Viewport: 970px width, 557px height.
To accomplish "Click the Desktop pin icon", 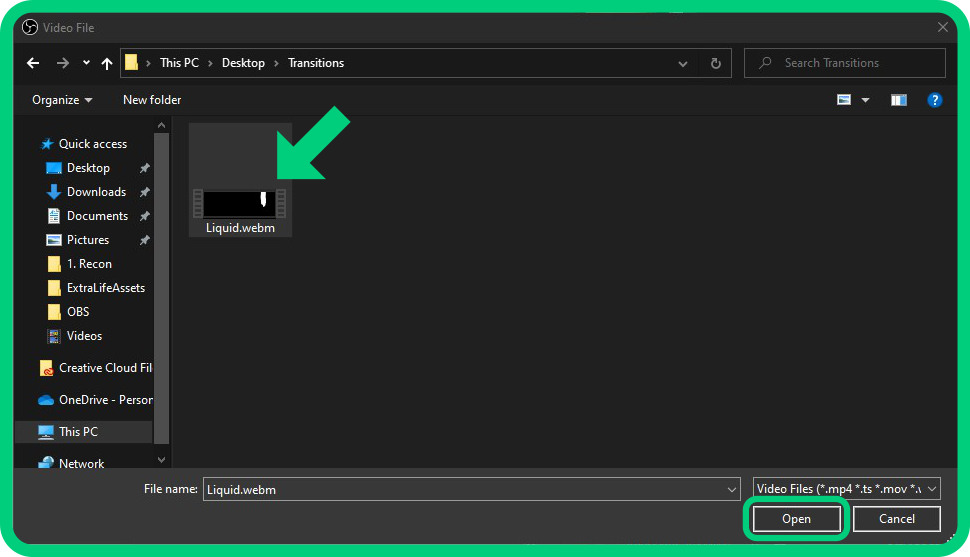I will [x=144, y=168].
